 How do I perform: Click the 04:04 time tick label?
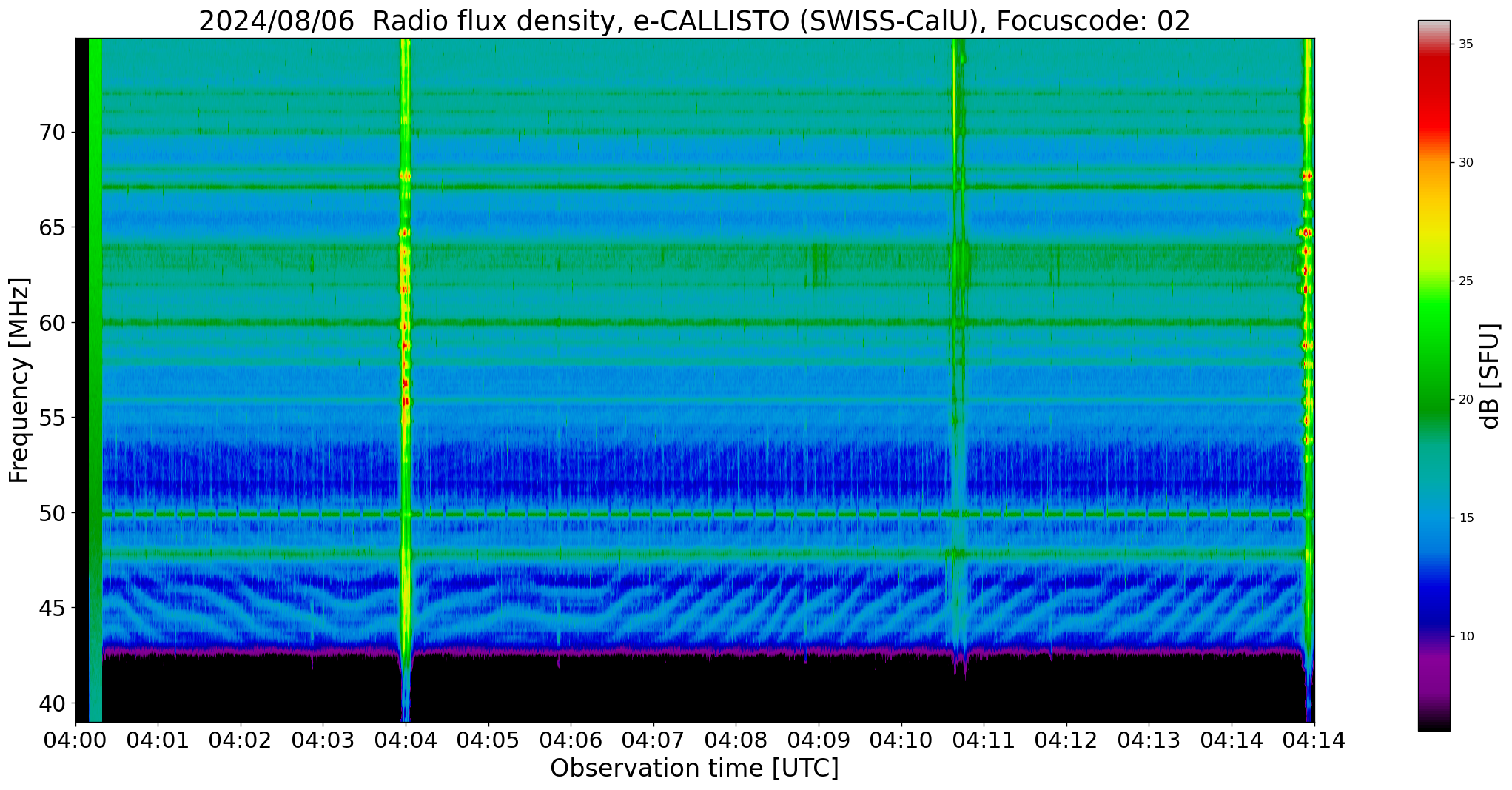(x=406, y=740)
